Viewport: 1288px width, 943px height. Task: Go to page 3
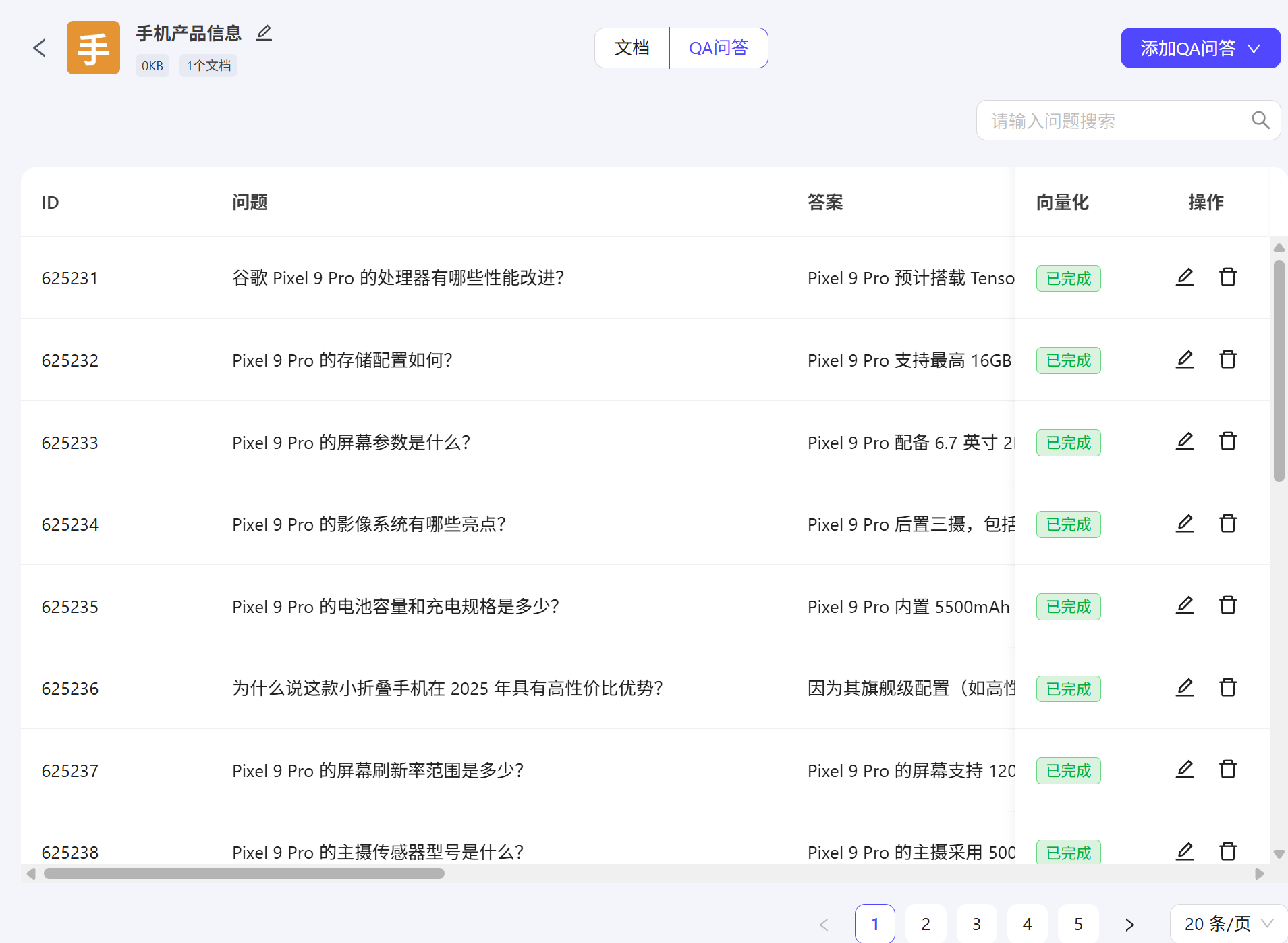(x=976, y=924)
